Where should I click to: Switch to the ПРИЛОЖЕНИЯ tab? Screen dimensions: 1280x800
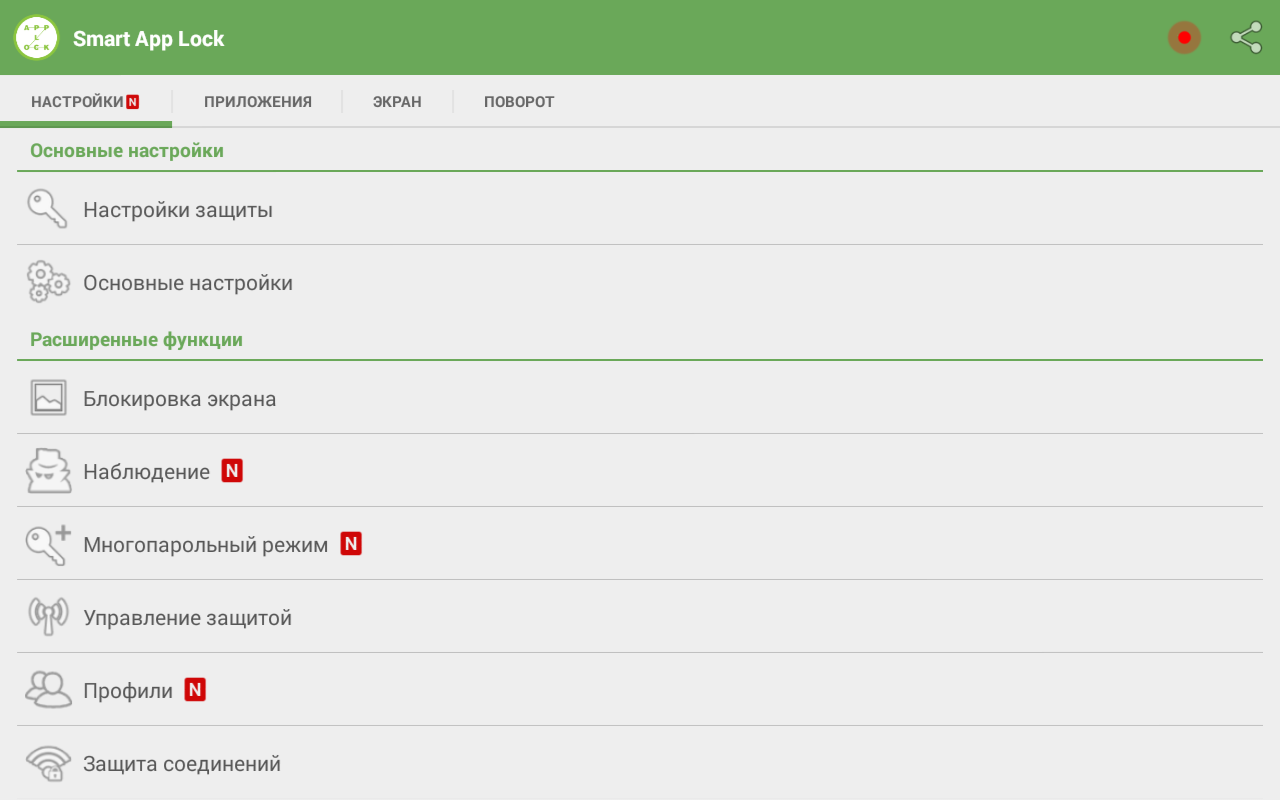[x=258, y=102]
